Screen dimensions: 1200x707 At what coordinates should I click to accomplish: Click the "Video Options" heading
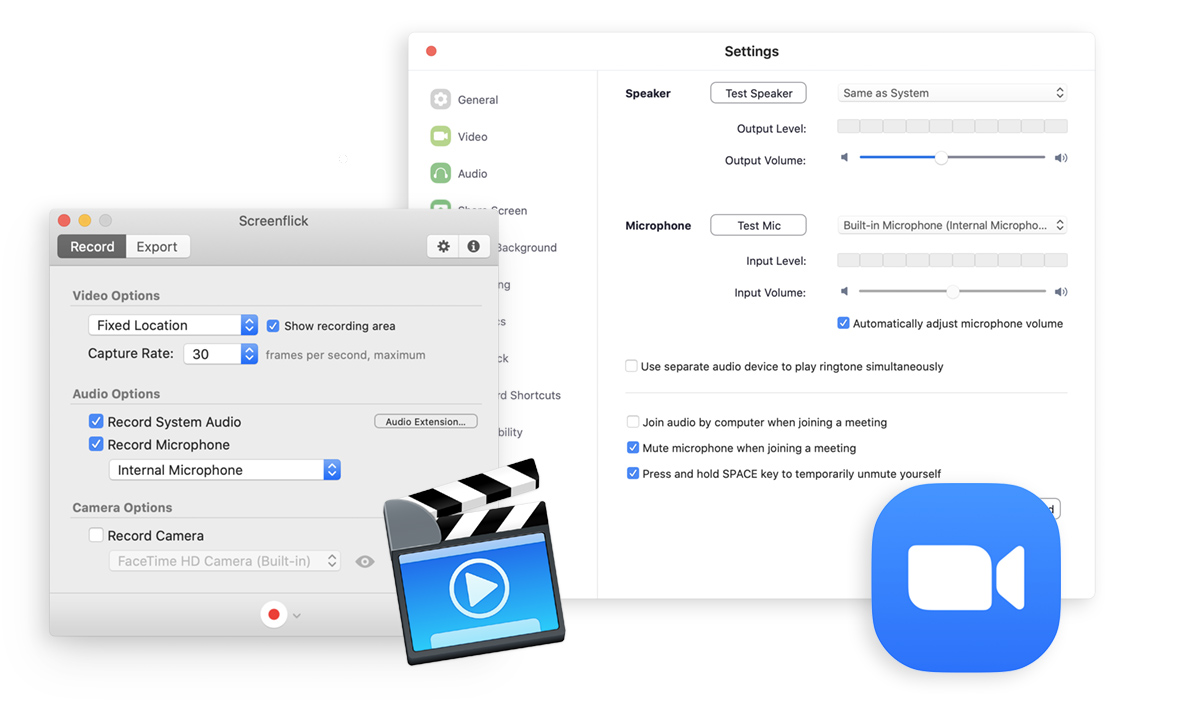click(x=116, y=296)
